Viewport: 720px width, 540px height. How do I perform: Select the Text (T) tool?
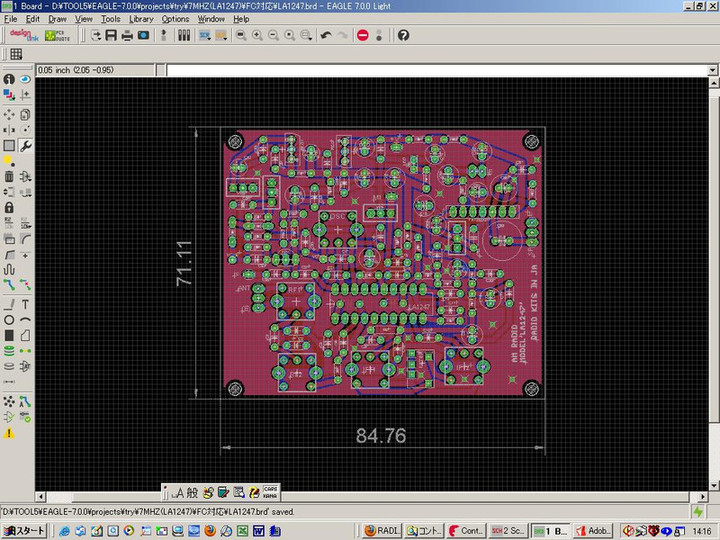point(25,304)
